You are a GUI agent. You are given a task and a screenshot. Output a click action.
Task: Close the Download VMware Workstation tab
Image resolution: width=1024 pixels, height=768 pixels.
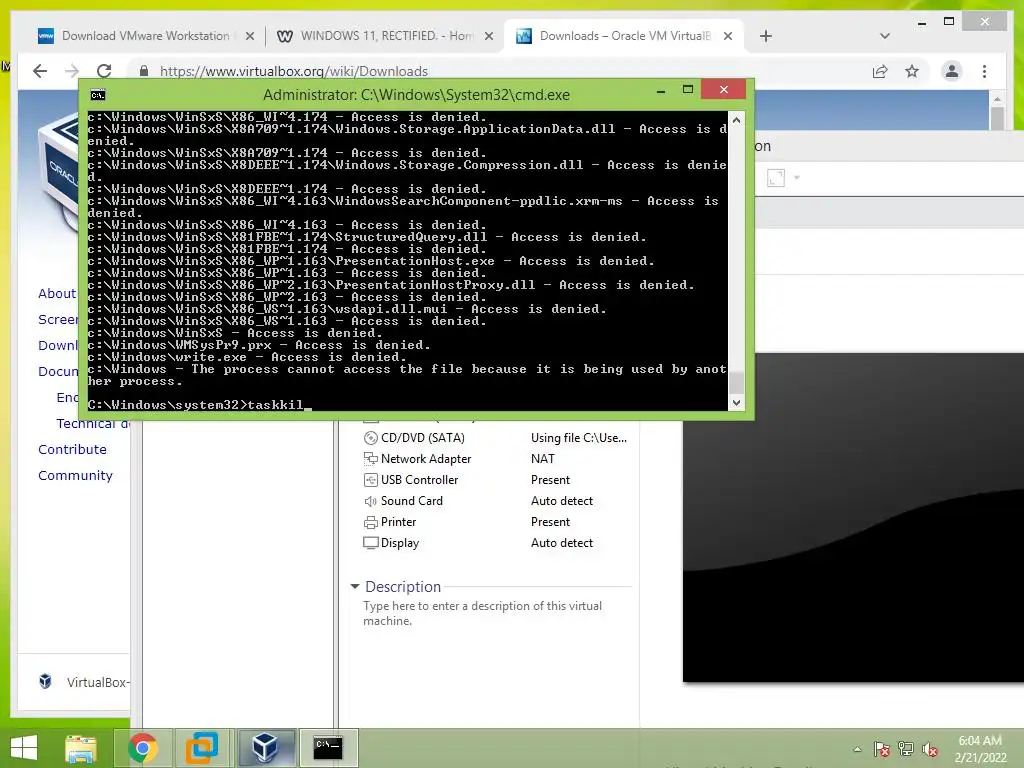click(249, 37)
